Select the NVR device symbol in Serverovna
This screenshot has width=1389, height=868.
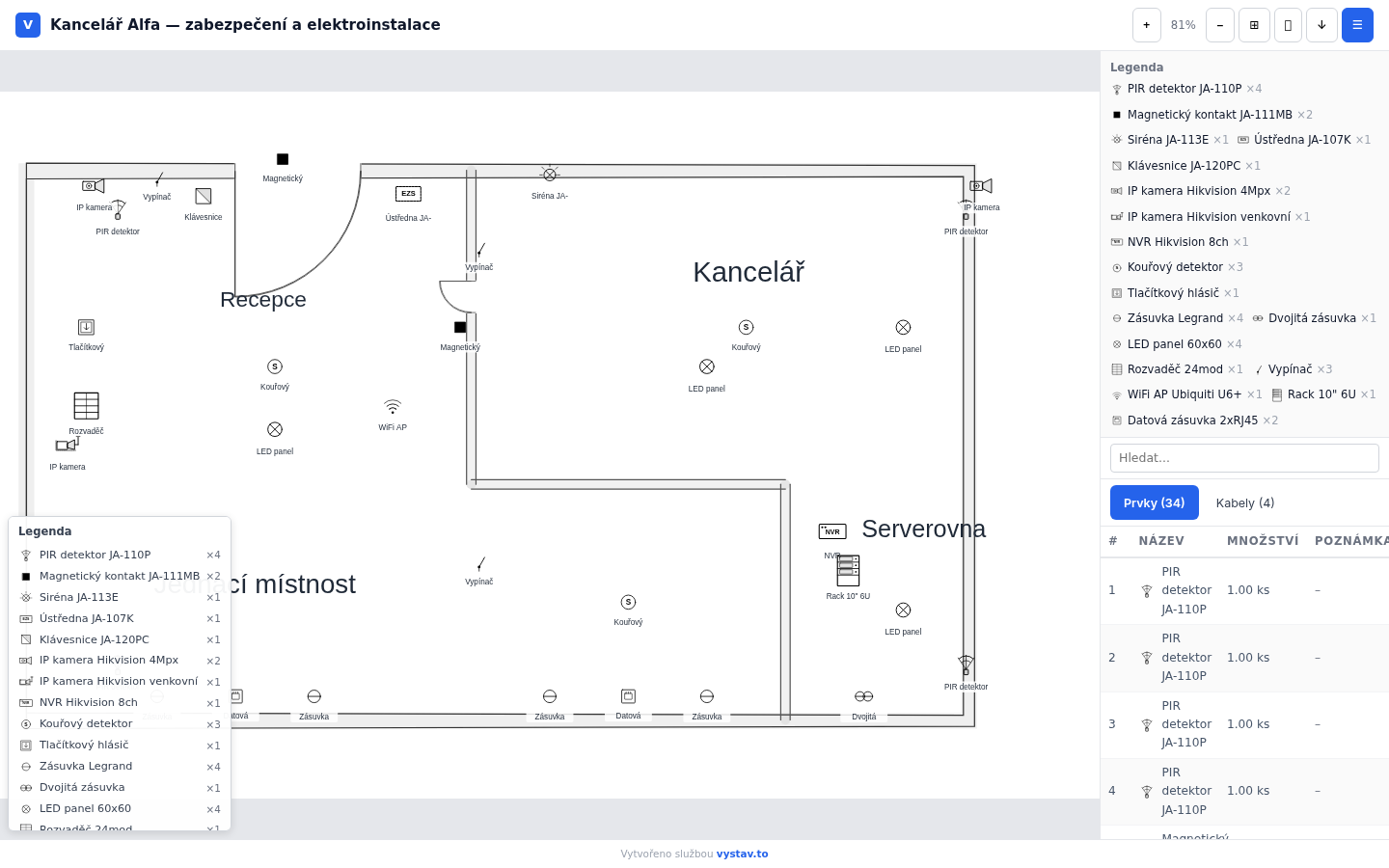tap(832, 531)
